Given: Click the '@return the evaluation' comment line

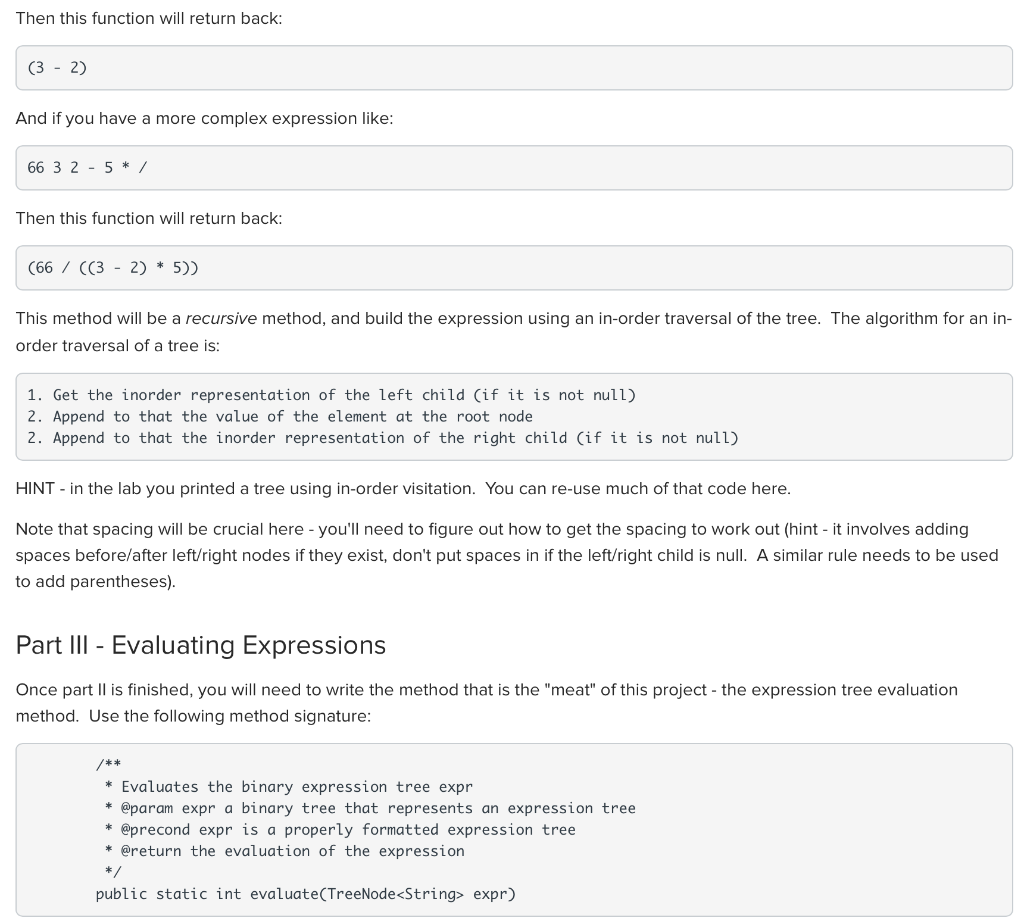Looking at the screenshot, I should click(284, 851).
